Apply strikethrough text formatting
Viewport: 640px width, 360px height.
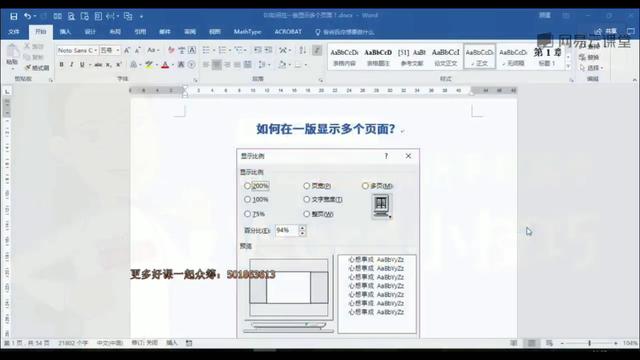tap(98, 65)
